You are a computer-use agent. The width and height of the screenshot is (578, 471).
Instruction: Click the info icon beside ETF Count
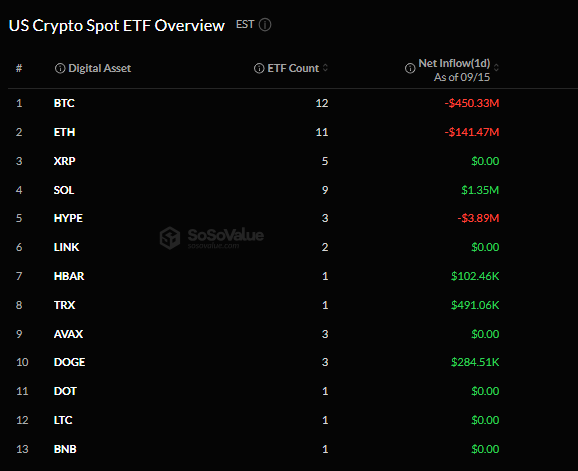click(x=259, y=68)
